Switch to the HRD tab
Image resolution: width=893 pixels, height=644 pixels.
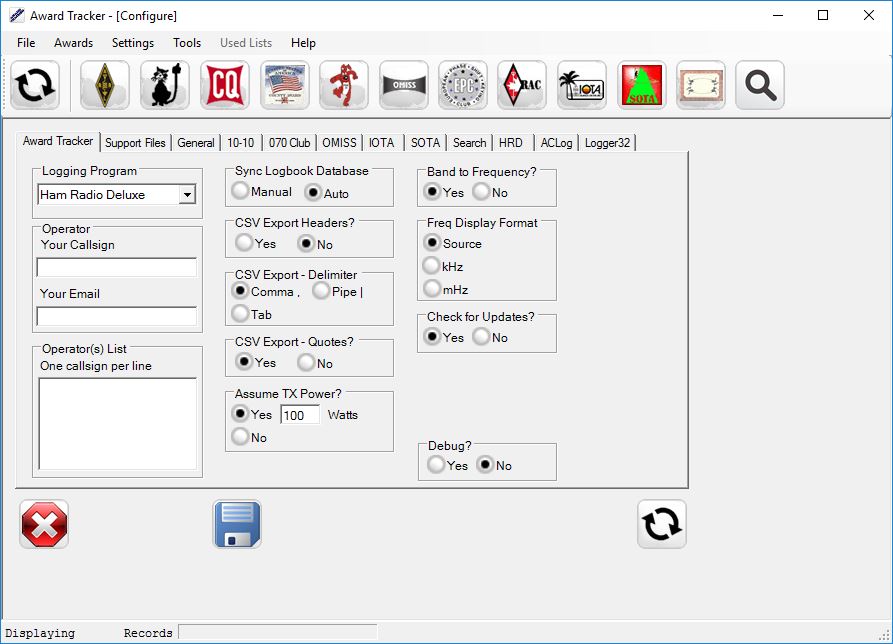point(511,142)
